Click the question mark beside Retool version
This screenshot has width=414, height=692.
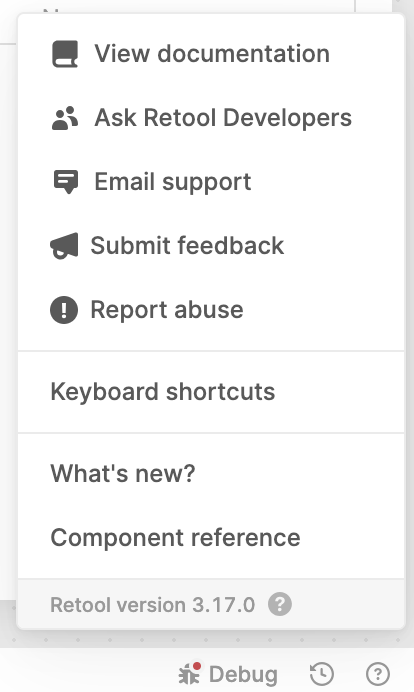pyautogui.click(x=280, y=604)
